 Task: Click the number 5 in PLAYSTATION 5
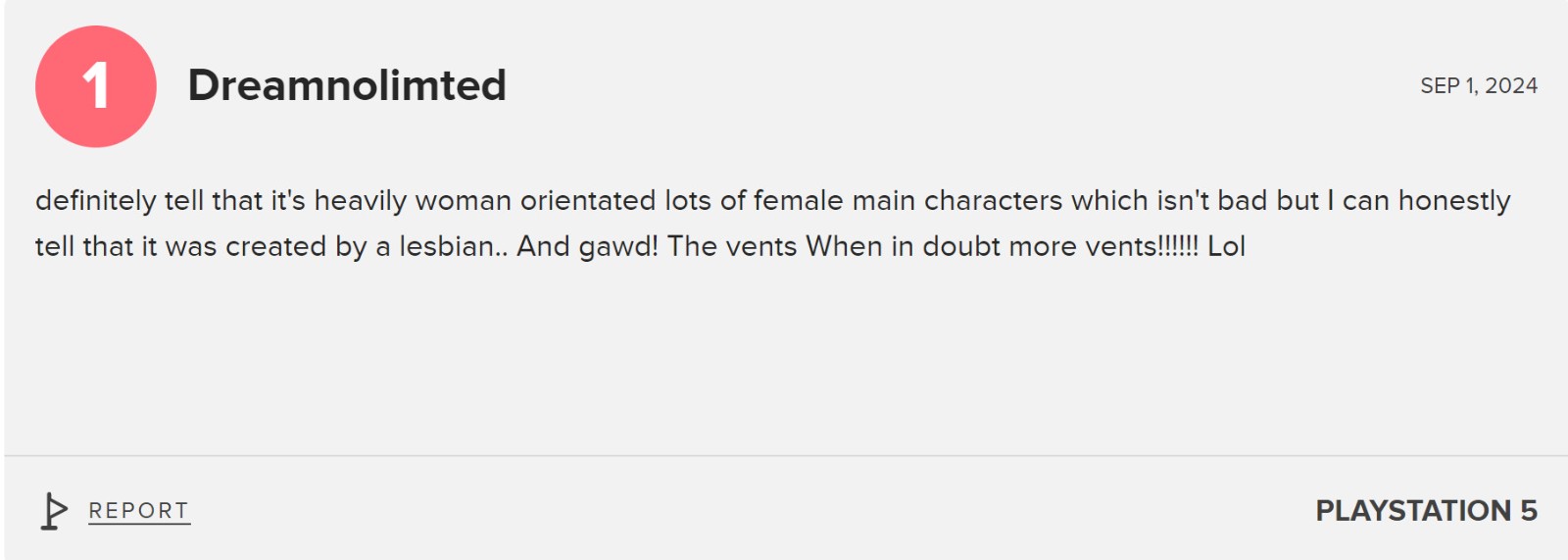(x=1528, y=511)
